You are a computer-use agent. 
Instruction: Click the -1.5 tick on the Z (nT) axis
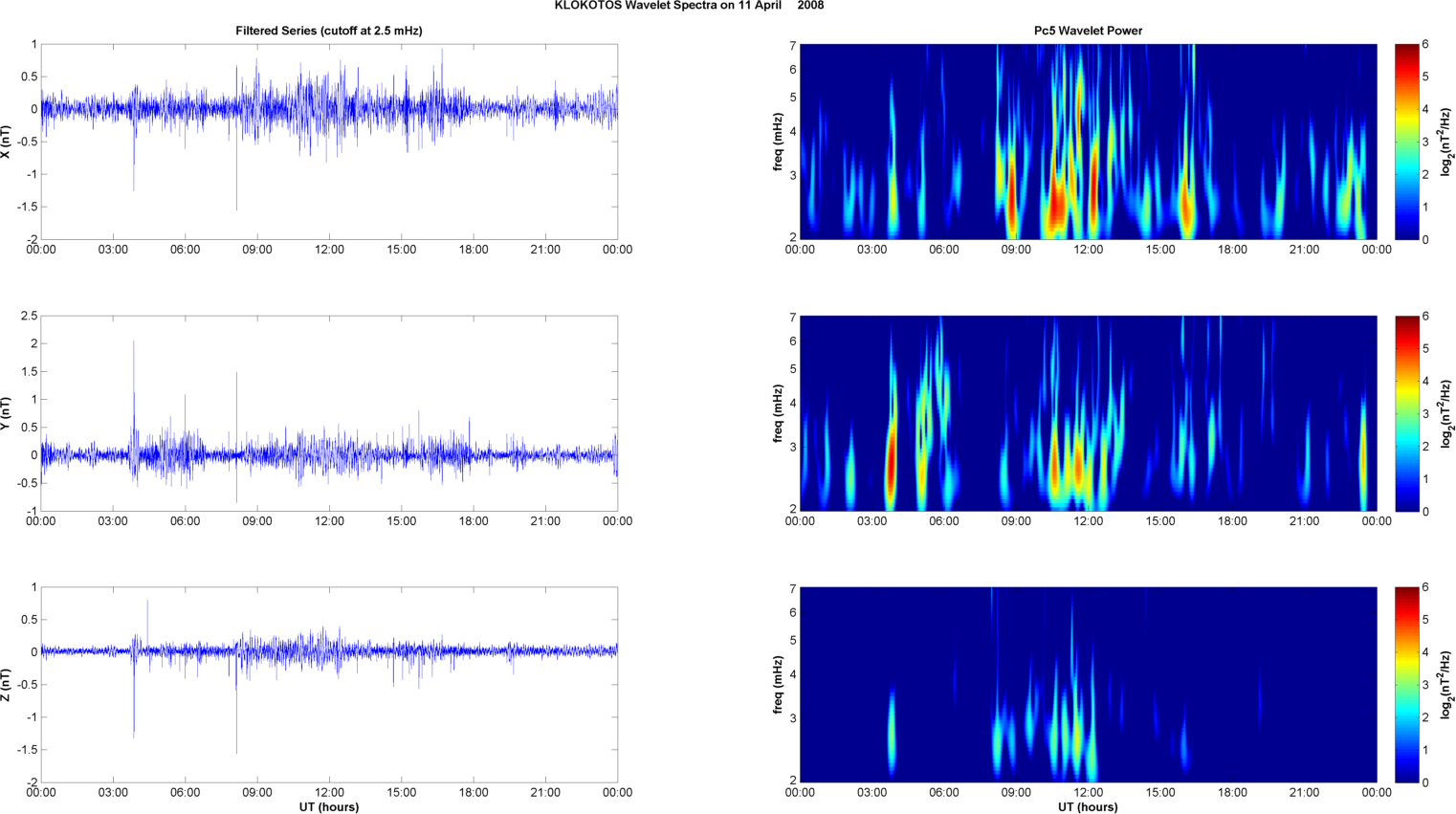[27, 750]
